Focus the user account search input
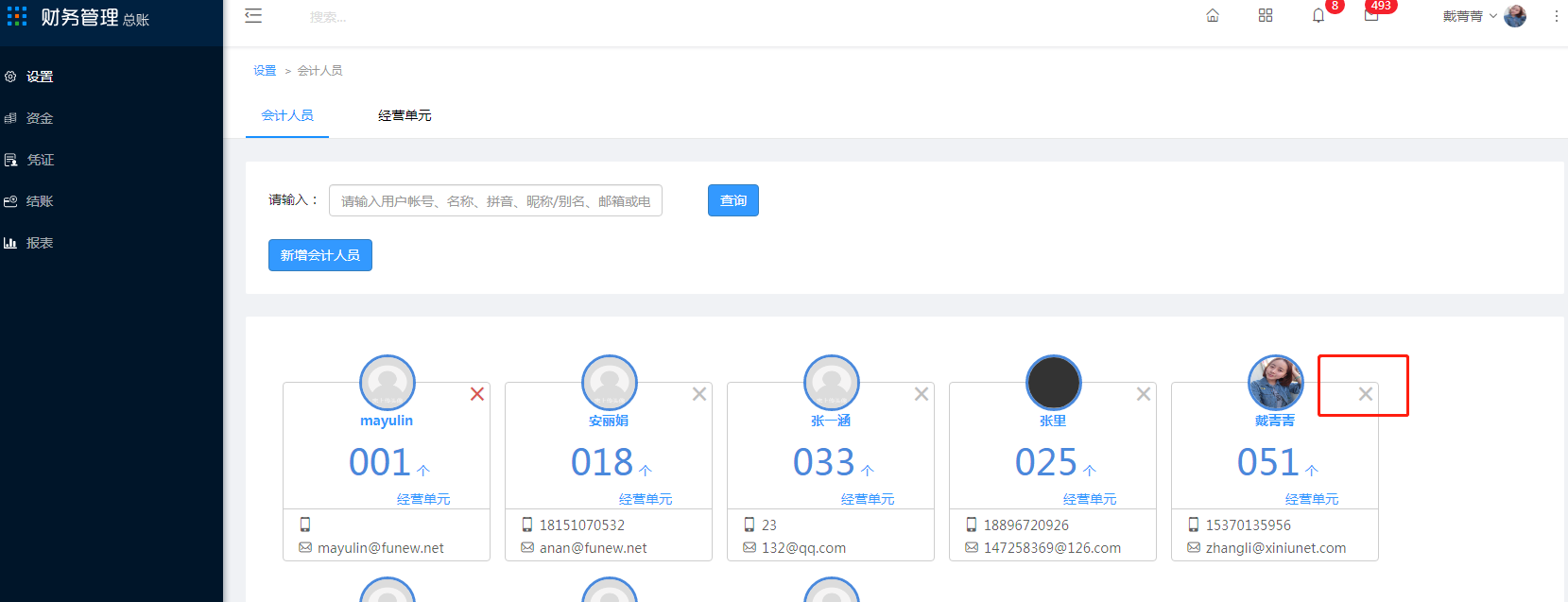This screenshot has height=602, width=1568. tap(495, 200)
